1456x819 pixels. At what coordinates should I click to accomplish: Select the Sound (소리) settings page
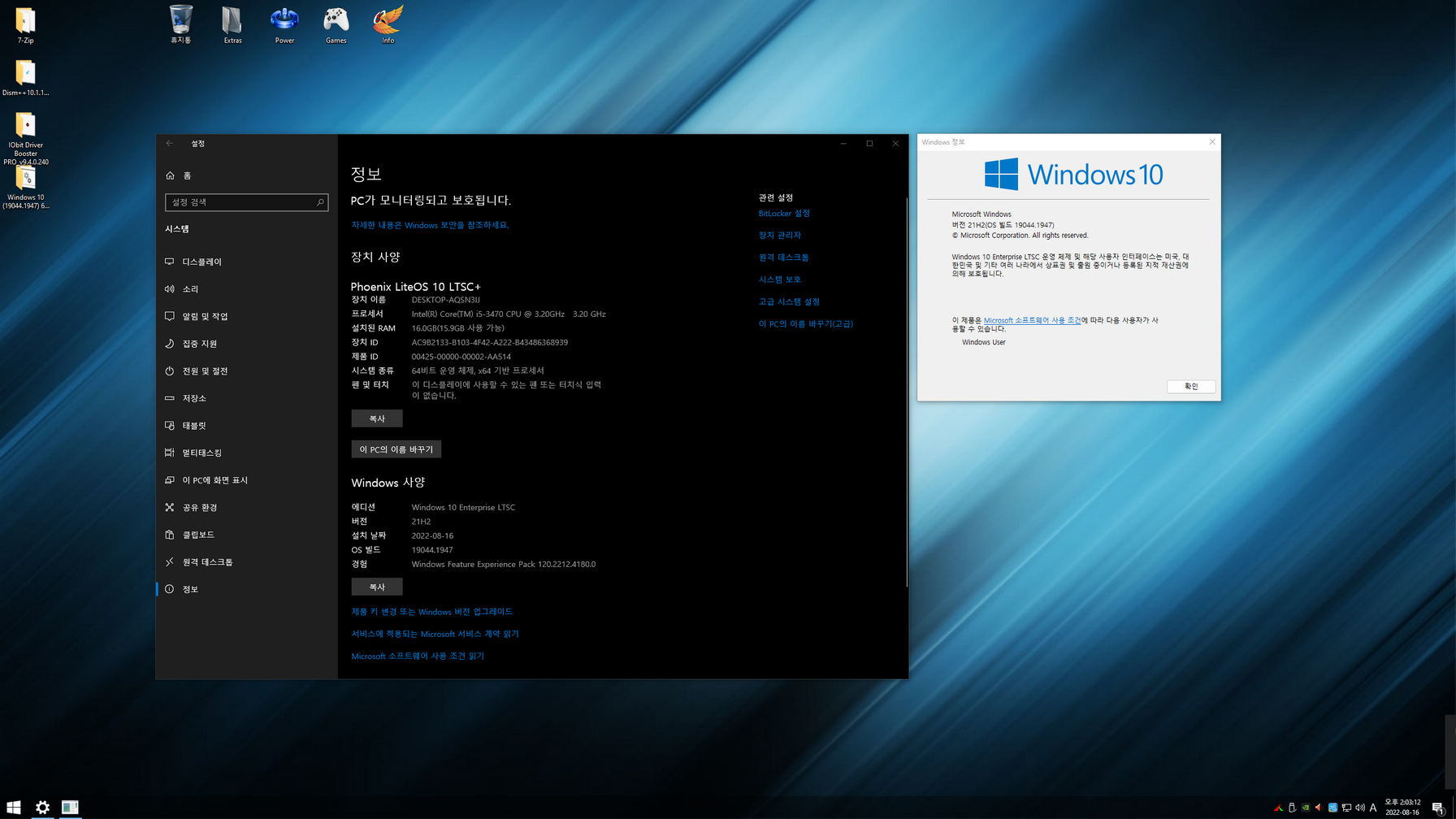(x=246, y=289)
